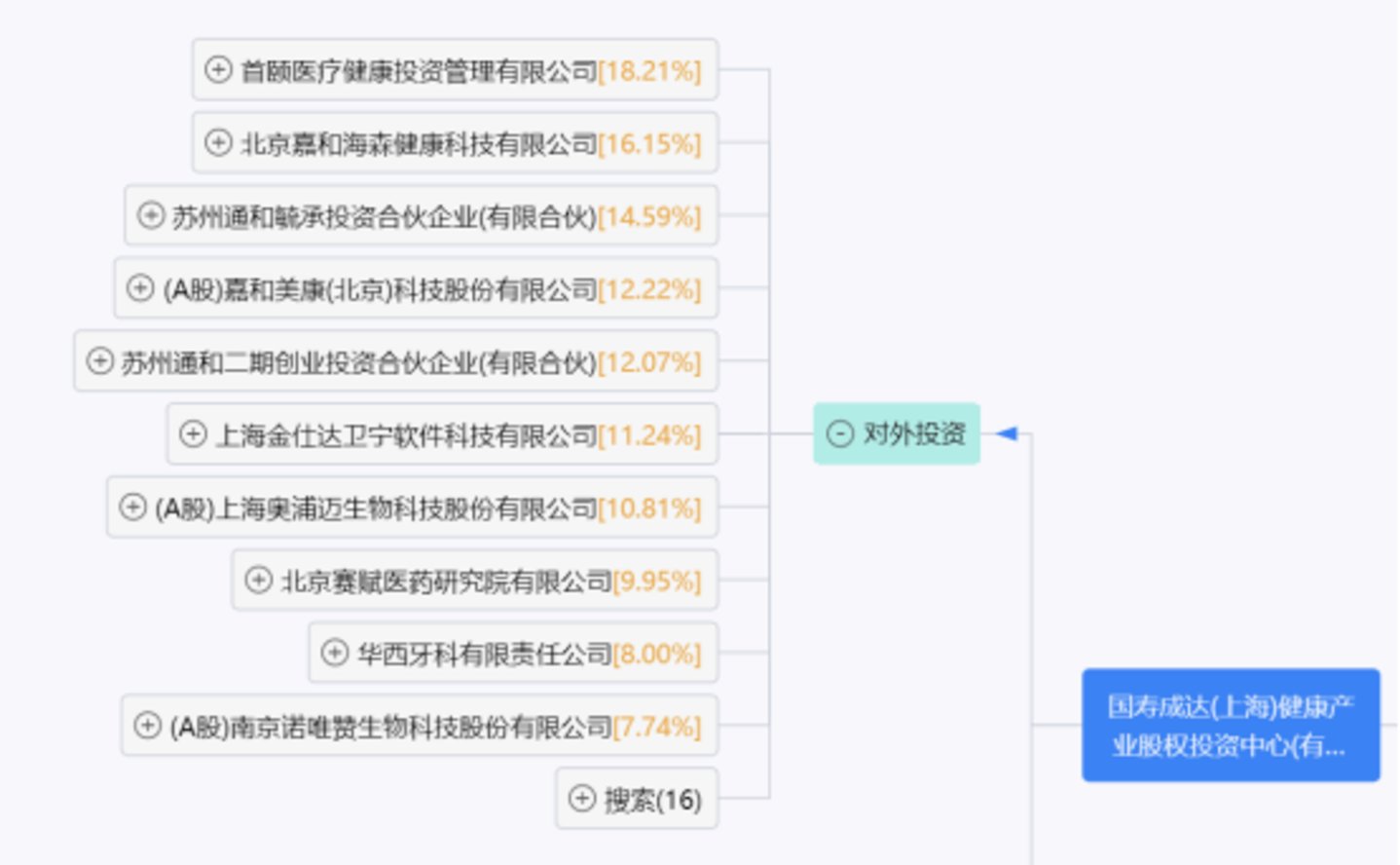This screenshot has height=865, width=1400.
Task: Select the 对外投资 category node label
Action: pos(914,433)
